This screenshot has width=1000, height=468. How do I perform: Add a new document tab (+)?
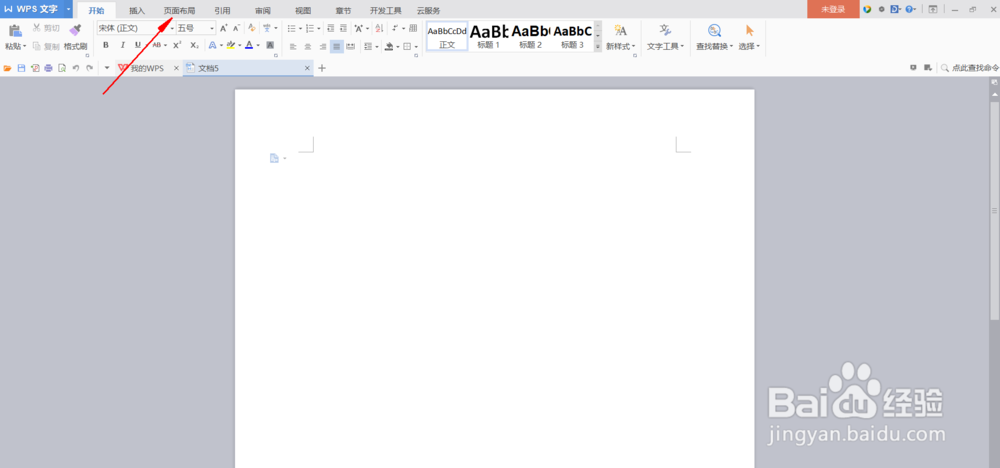tap(322, 68)
